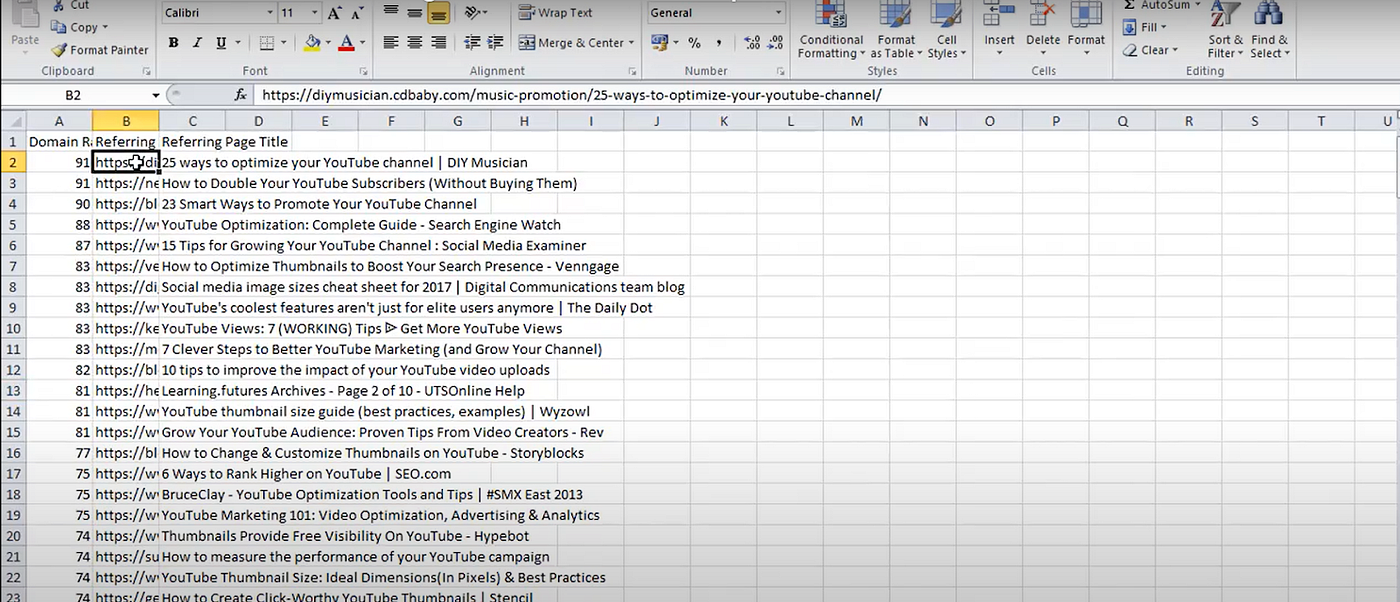Toggle underline formatting
The width and height of the screenshot is (1400, 602).
(220, 42)
